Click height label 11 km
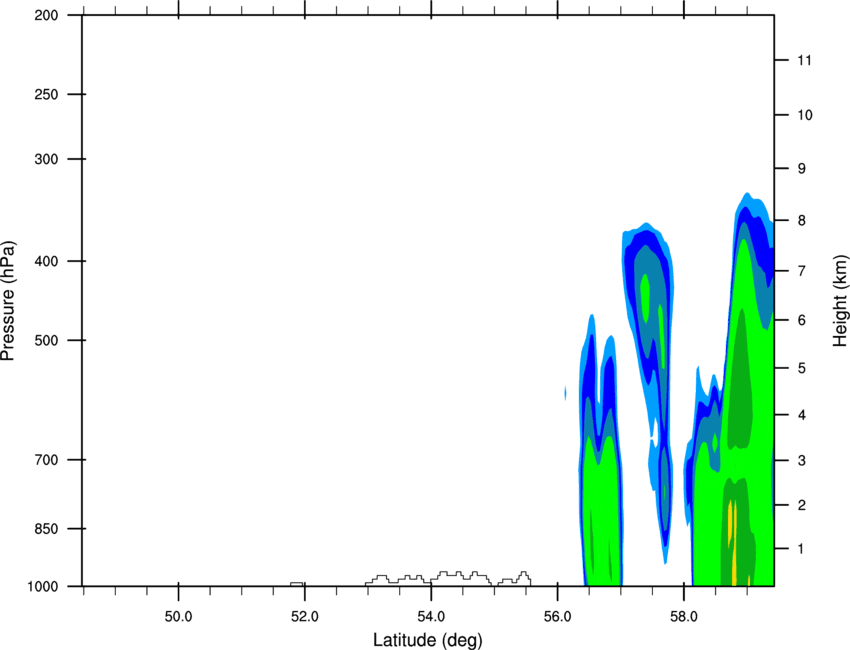The image size is (850, 650). click(804, 60)
